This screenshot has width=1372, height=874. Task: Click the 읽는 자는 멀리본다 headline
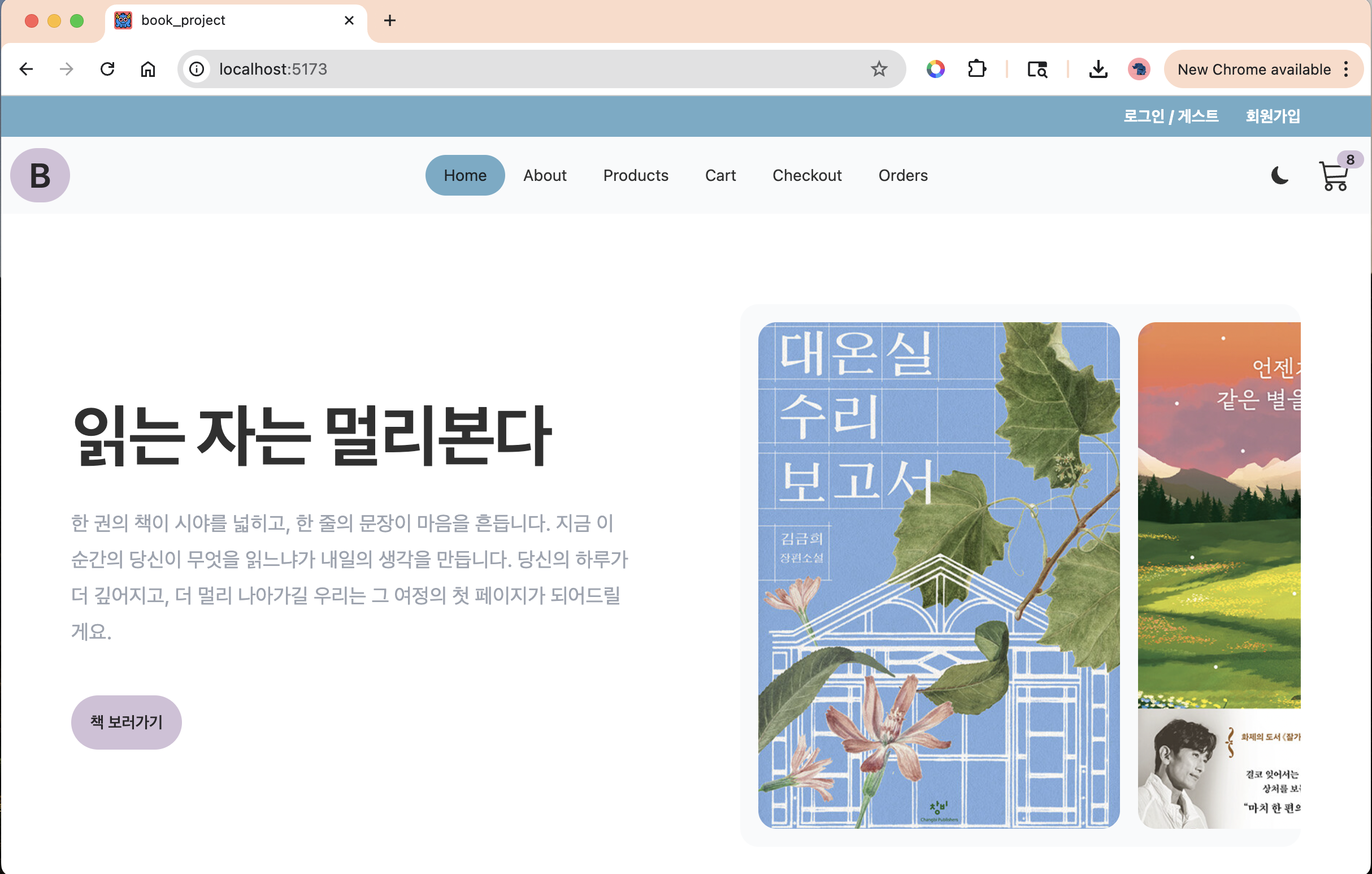(312, 436)
